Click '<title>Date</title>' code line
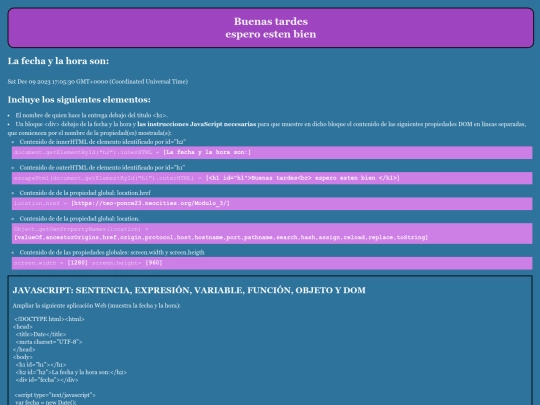 [41, 334]
